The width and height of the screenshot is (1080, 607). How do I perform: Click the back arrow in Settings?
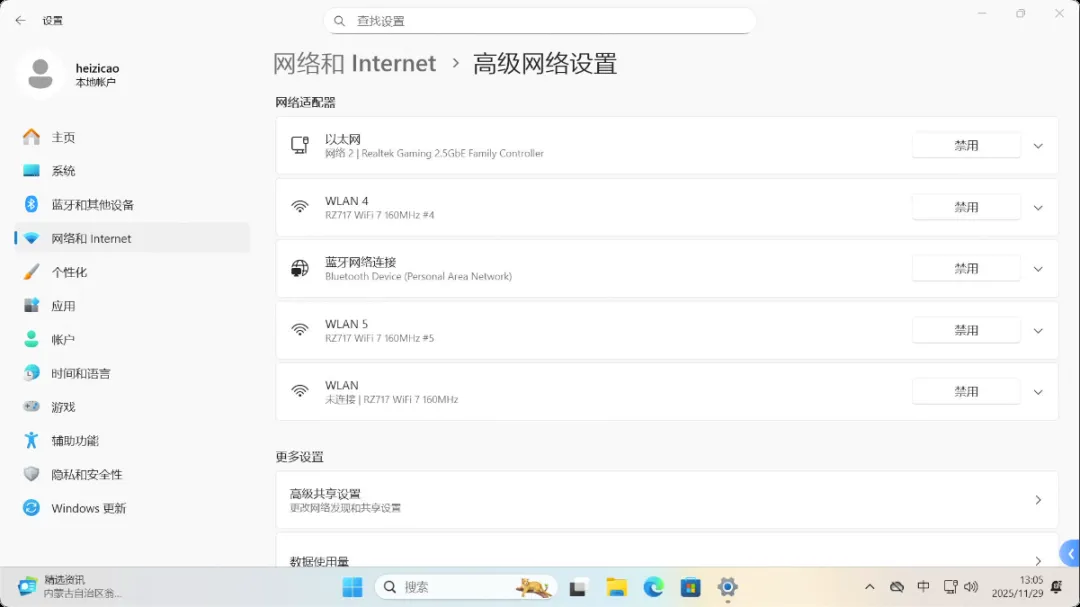pyautogui.click(x=20, y=20)
